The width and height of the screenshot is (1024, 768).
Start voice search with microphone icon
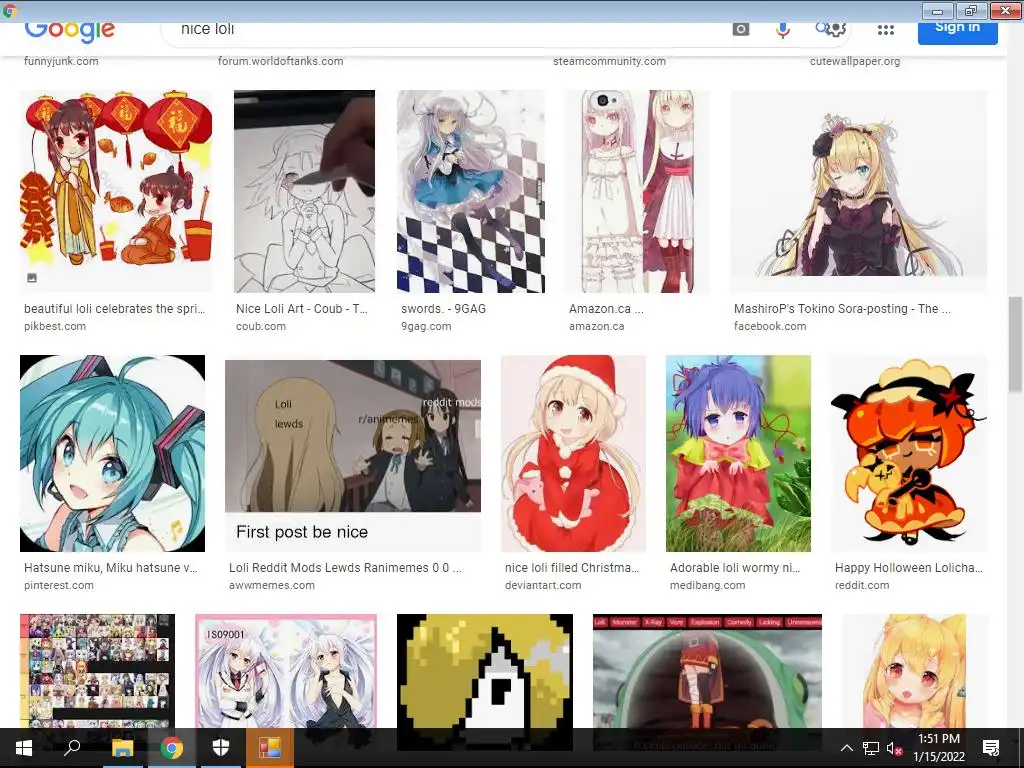pos(782,30)
